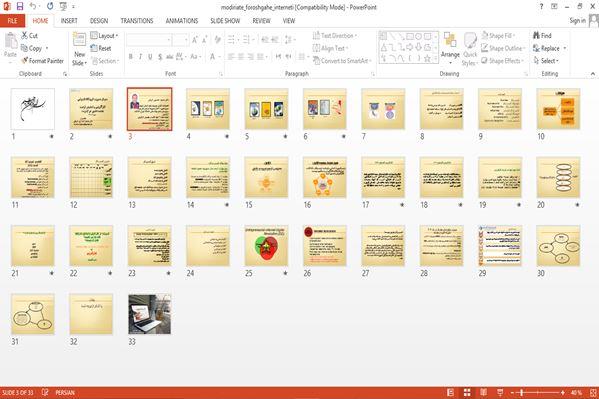Viewport: 599px width, 399px height.
Task: Click the New Slide button
Action: [79, 49]
